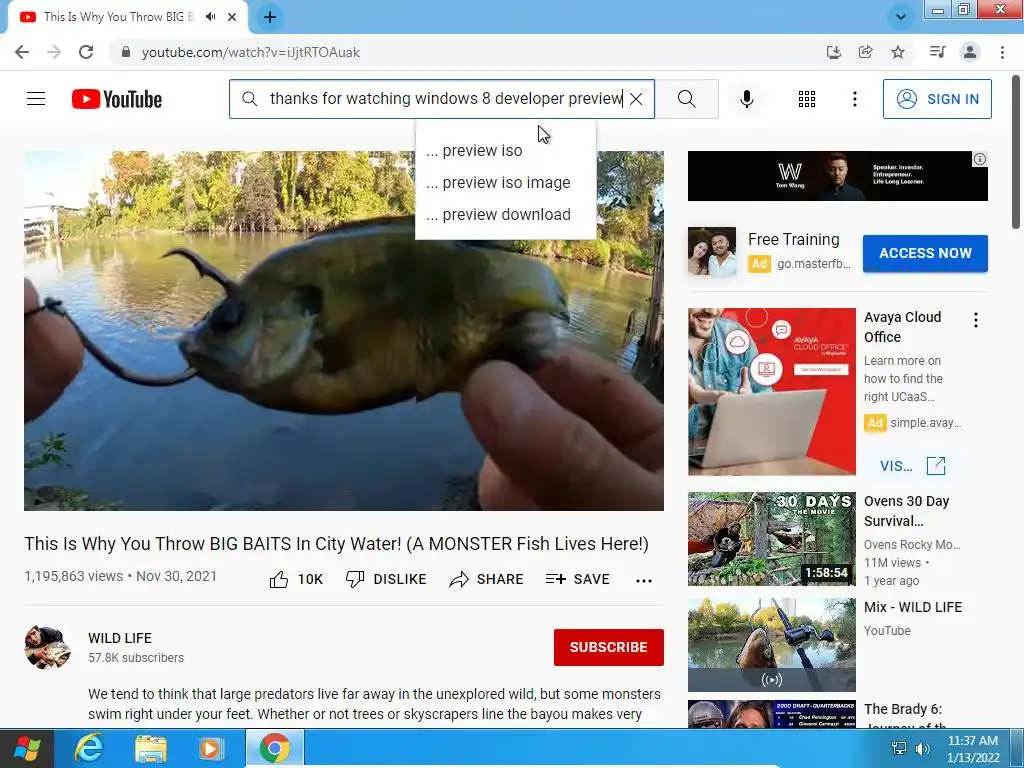Click Chrome icon in taskbar
Viewport: 1024px width, 768px height.
point(274,748)
